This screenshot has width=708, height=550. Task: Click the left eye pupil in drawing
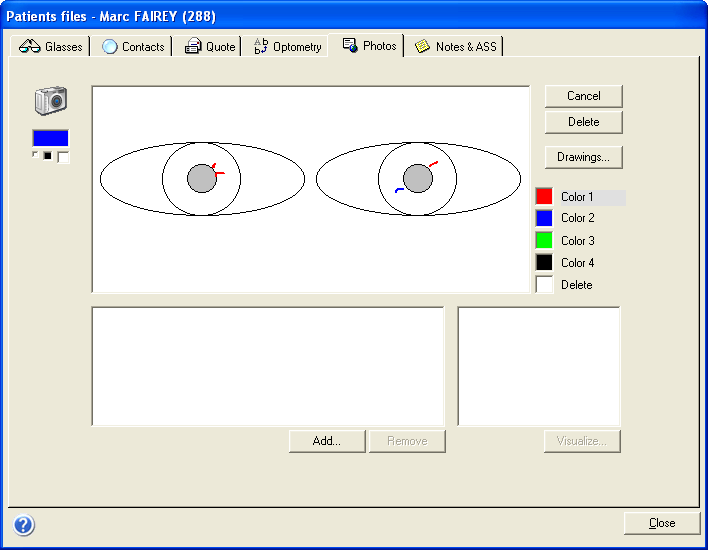click(202, 179)
